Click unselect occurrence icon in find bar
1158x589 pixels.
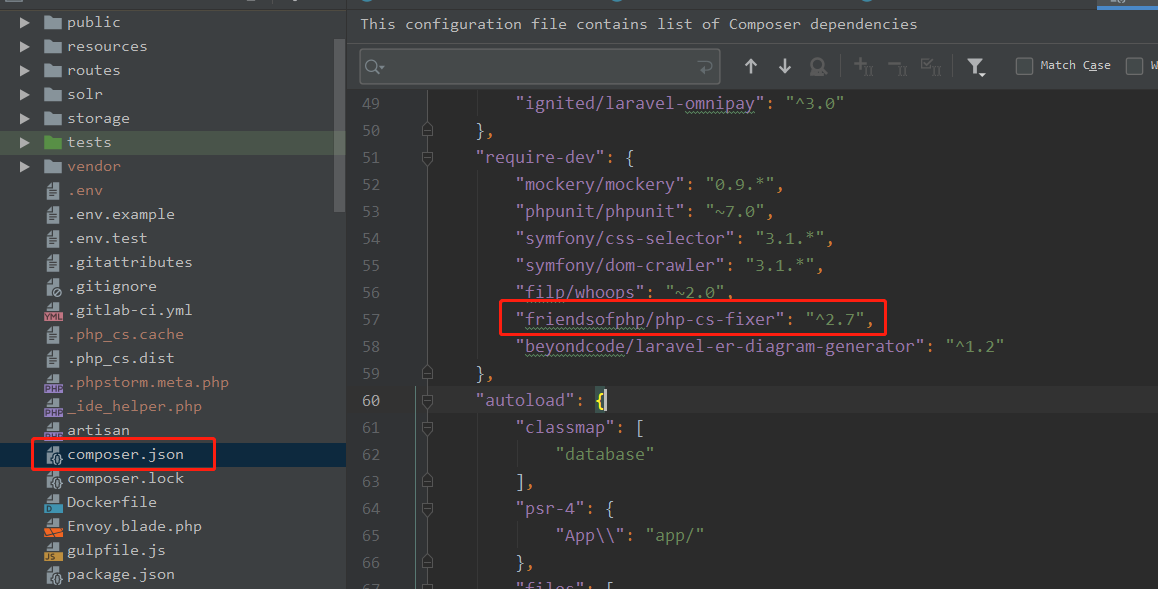[x=897, y=66]
